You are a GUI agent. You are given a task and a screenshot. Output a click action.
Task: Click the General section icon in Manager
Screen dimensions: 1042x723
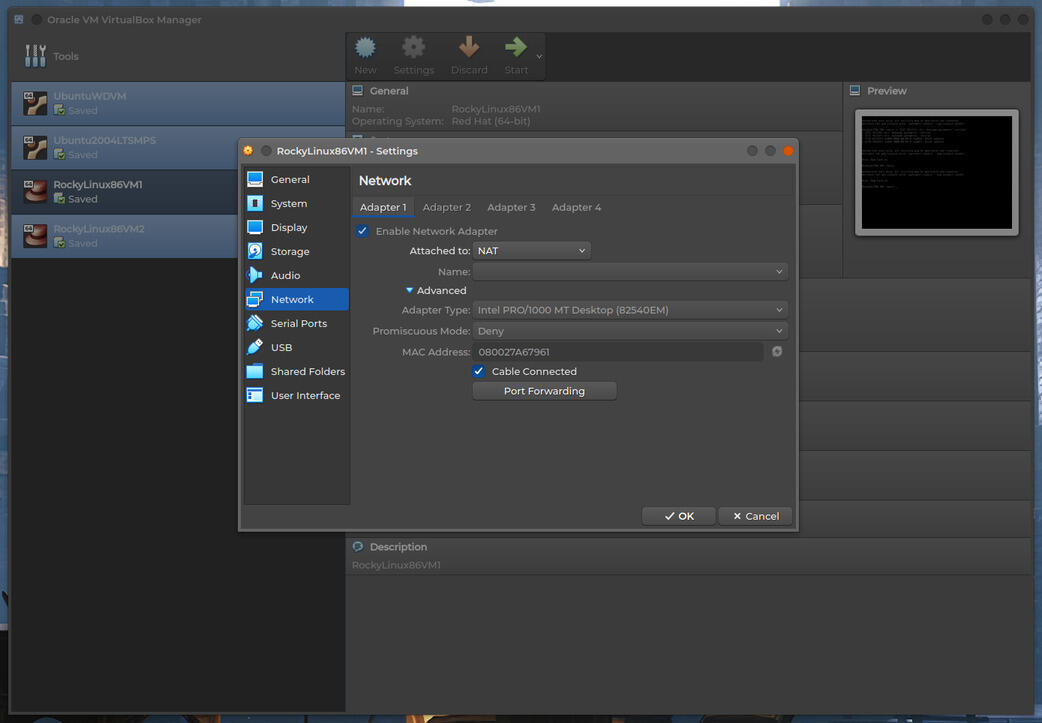358,90
